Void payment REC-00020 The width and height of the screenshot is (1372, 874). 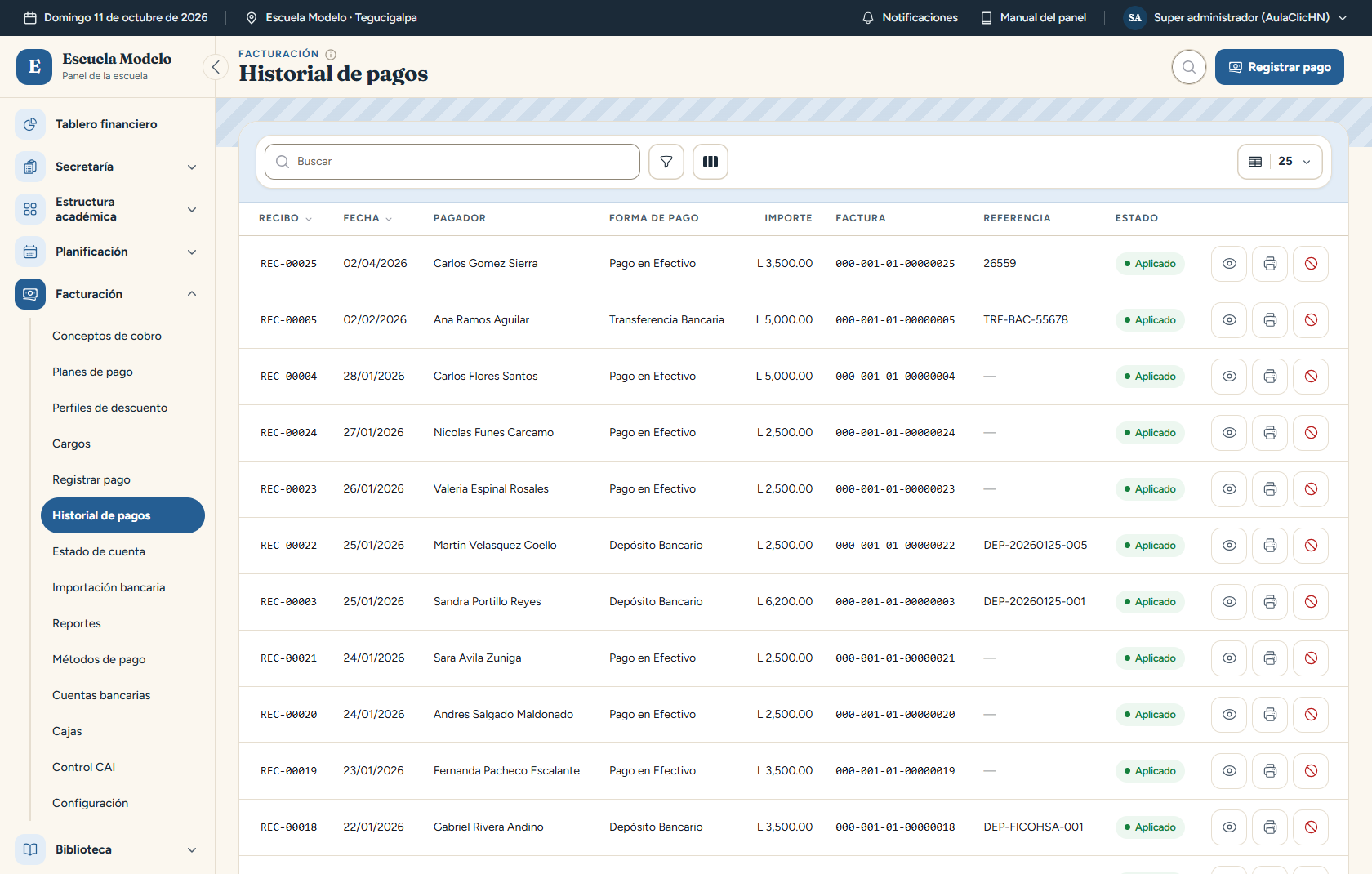pos(1311,715)
